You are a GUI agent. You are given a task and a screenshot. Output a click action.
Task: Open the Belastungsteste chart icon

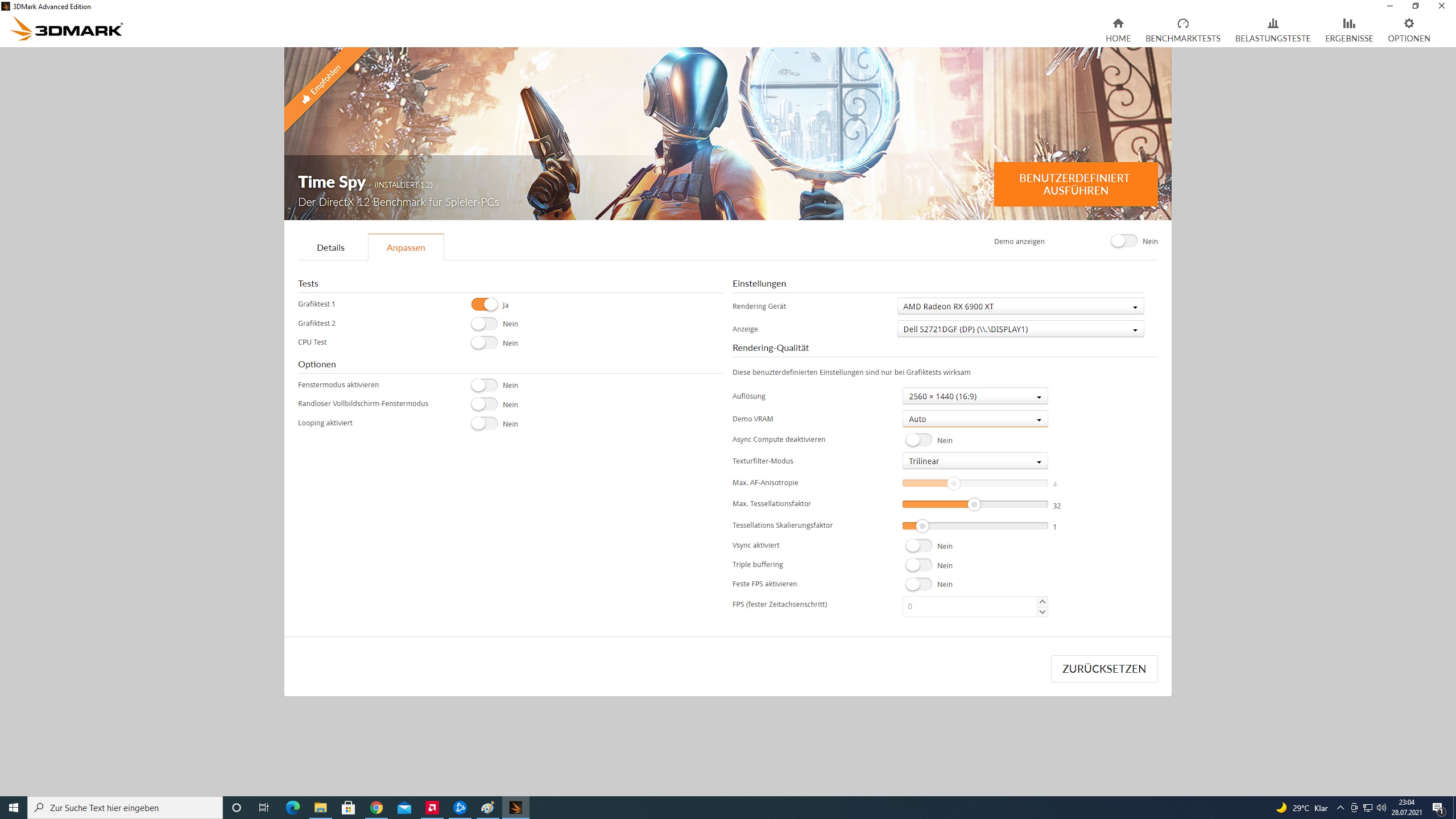coord(1272,23)
